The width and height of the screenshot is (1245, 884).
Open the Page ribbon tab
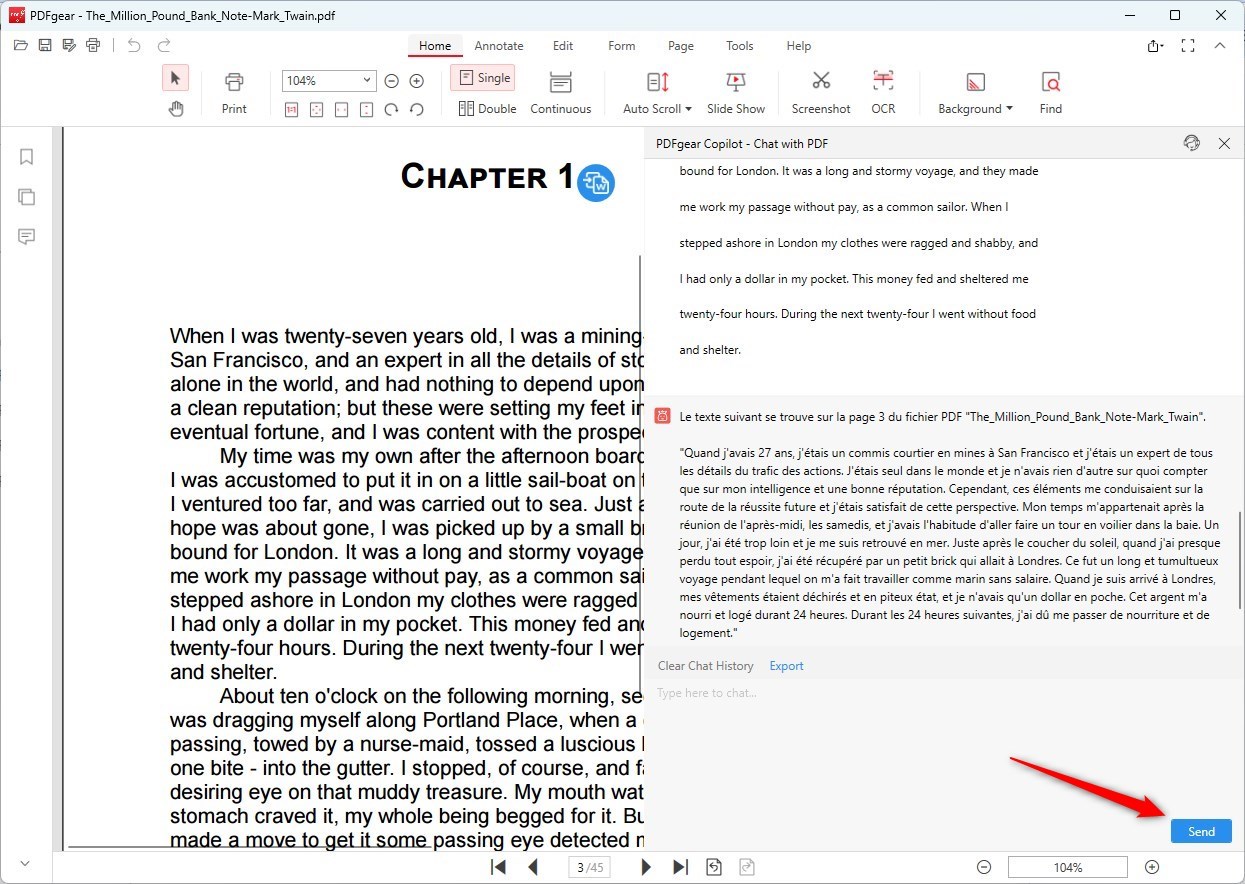680,45
